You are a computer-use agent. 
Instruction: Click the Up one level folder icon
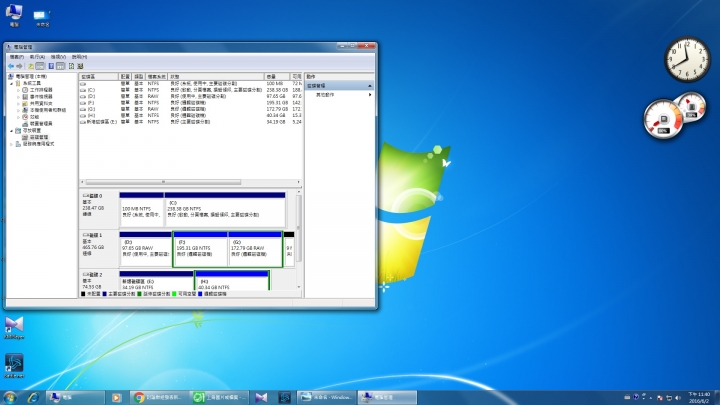(x=31, y=67)
